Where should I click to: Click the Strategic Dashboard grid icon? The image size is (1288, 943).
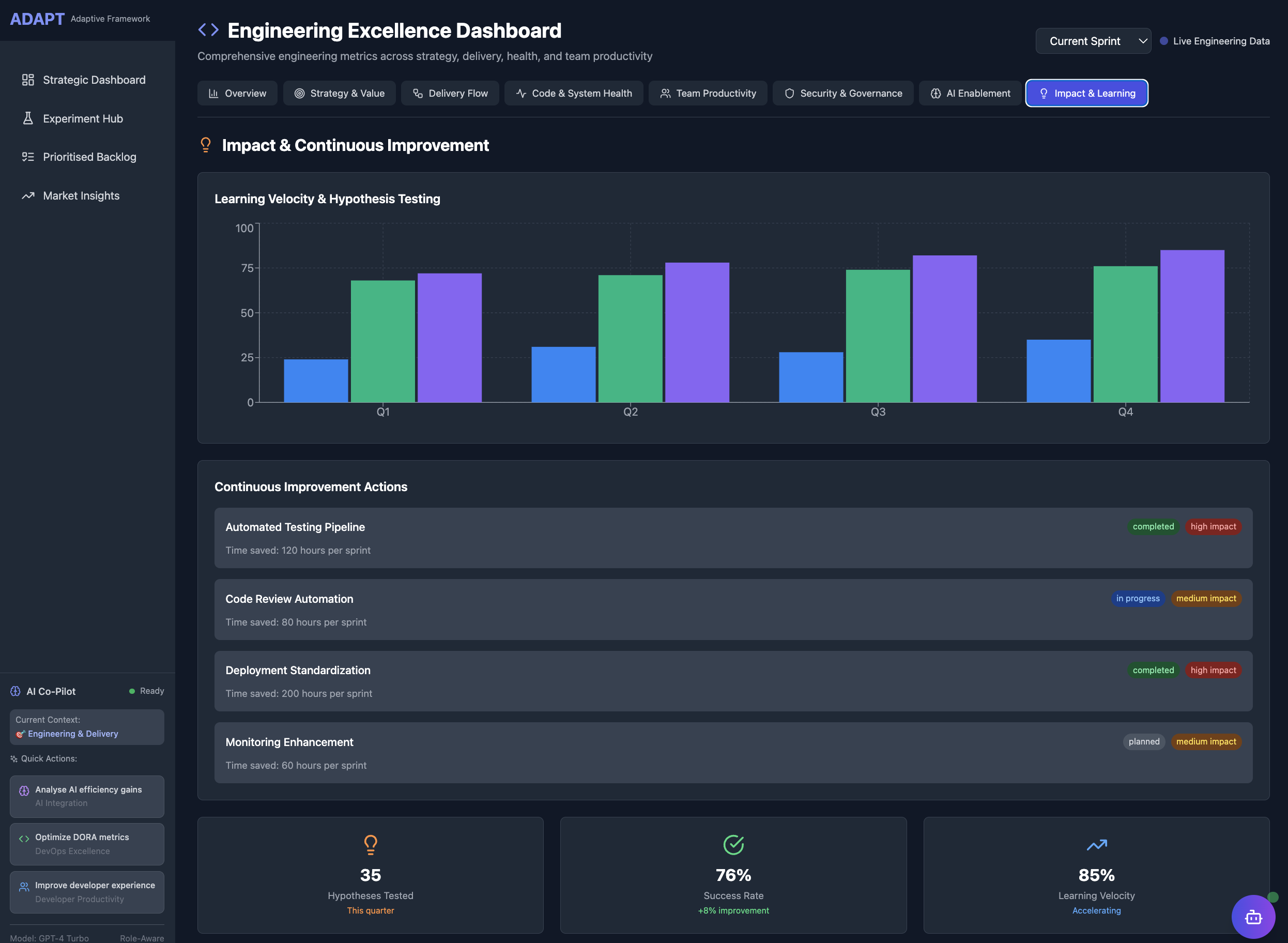(27, 80)
